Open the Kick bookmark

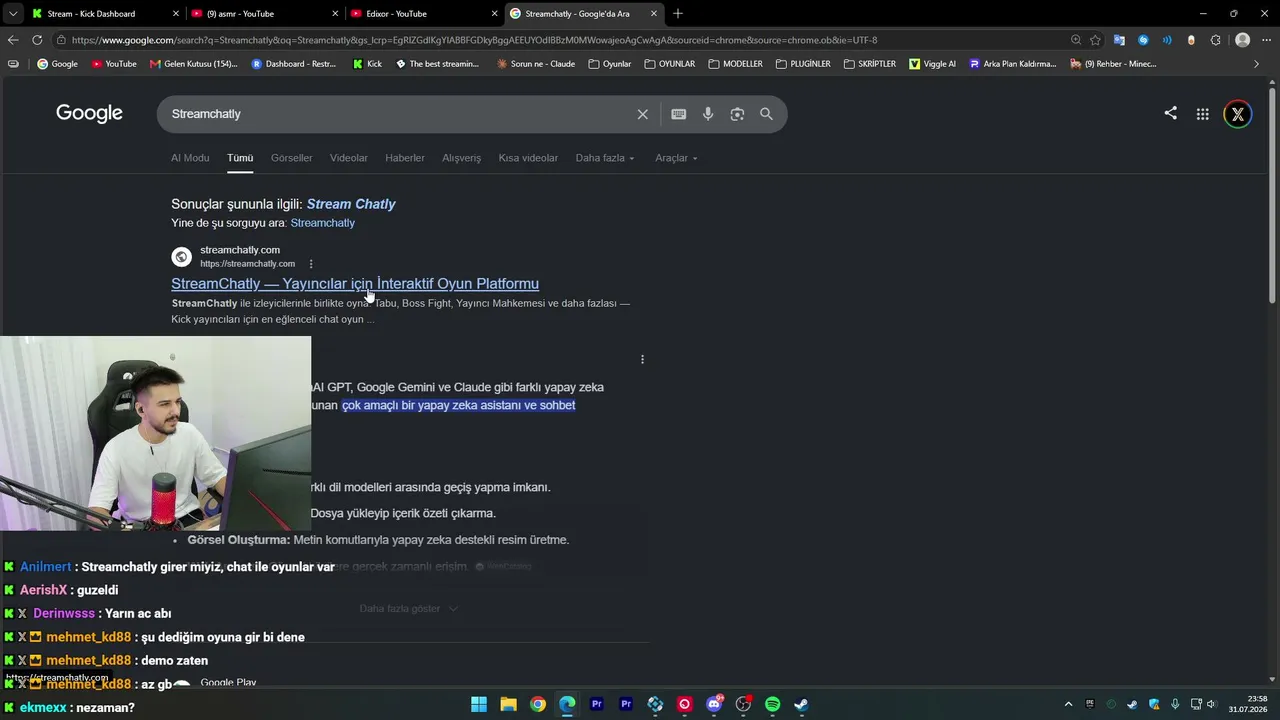[367, 64]
